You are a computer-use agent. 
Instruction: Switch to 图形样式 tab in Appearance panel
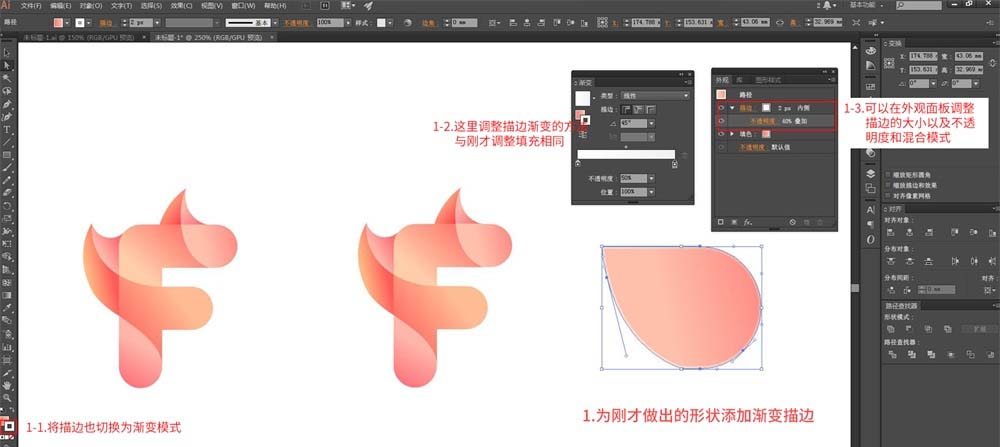tap(768, 80)
